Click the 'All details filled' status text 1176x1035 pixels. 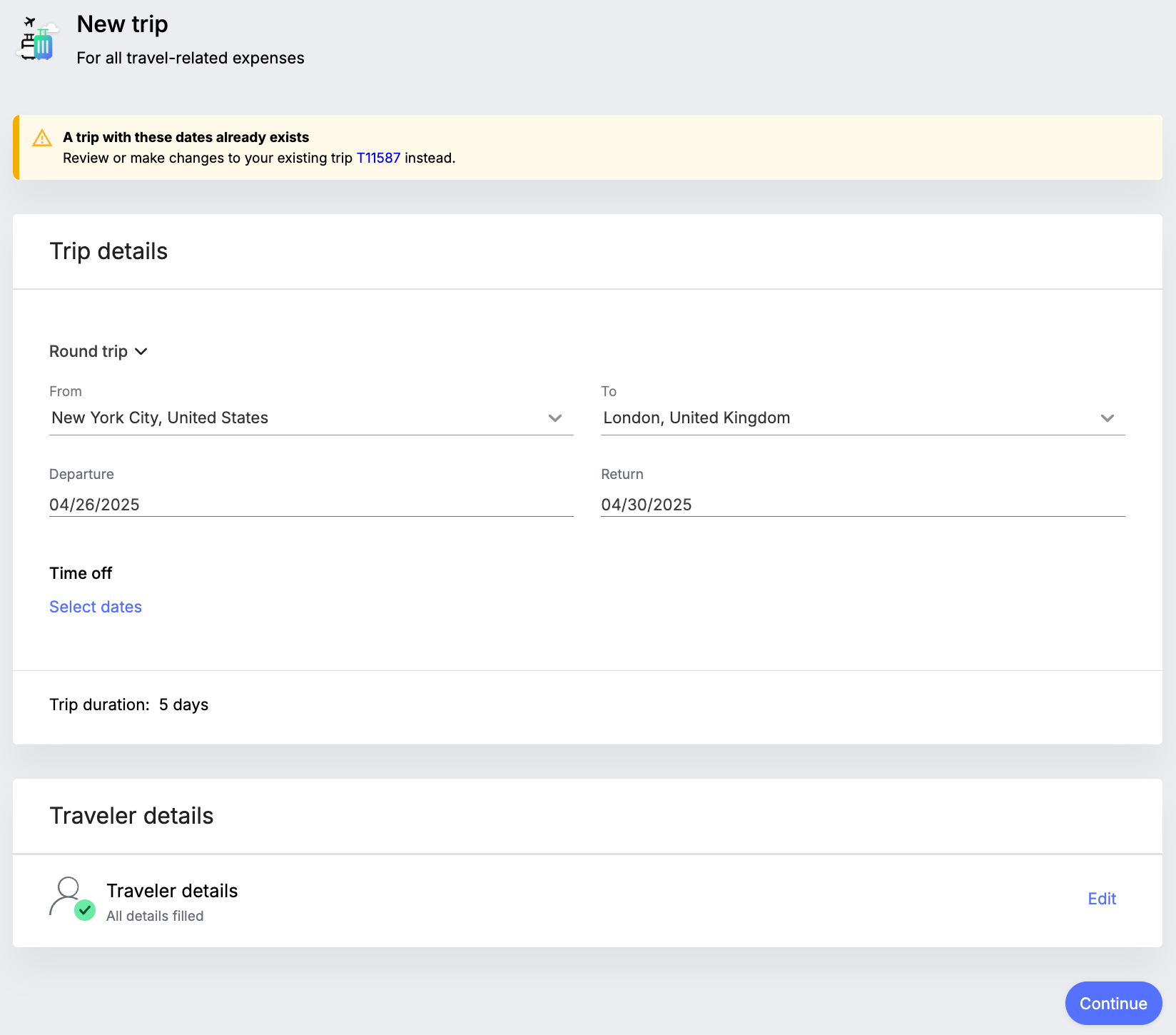pos(155,916)
